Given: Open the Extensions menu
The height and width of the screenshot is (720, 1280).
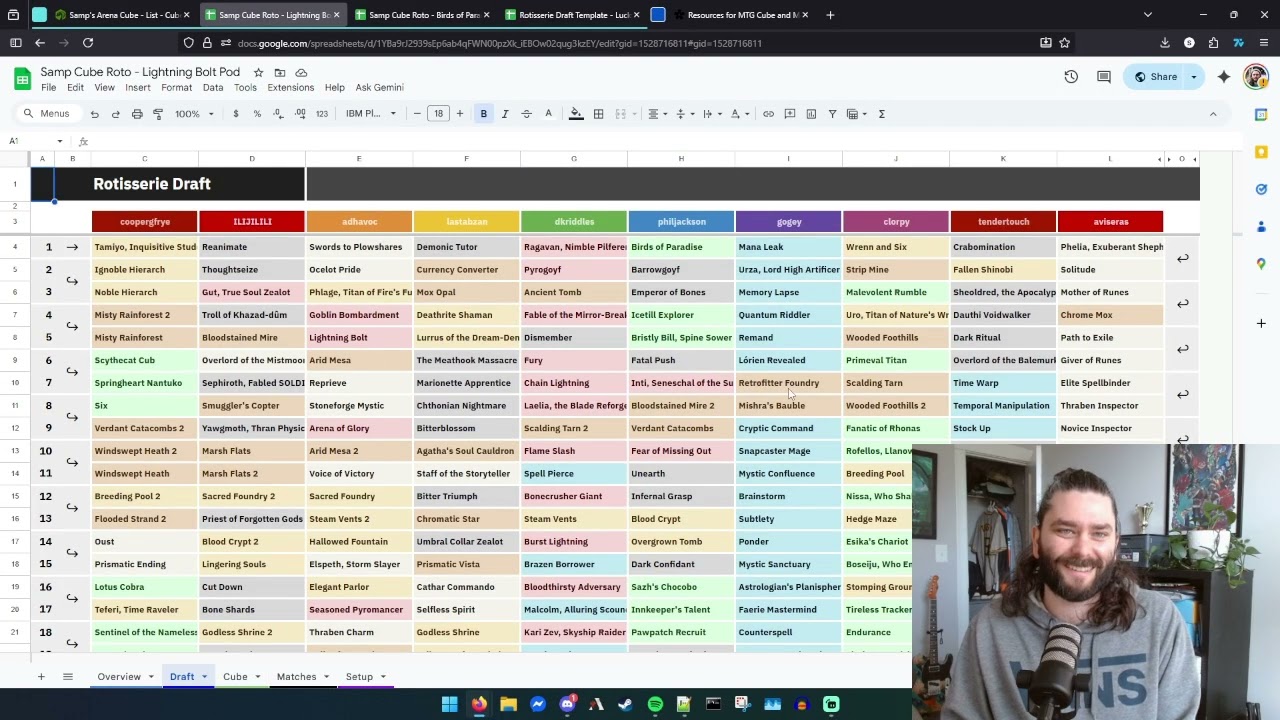Looking at the screenshot, I should click(x=290, y=88).
